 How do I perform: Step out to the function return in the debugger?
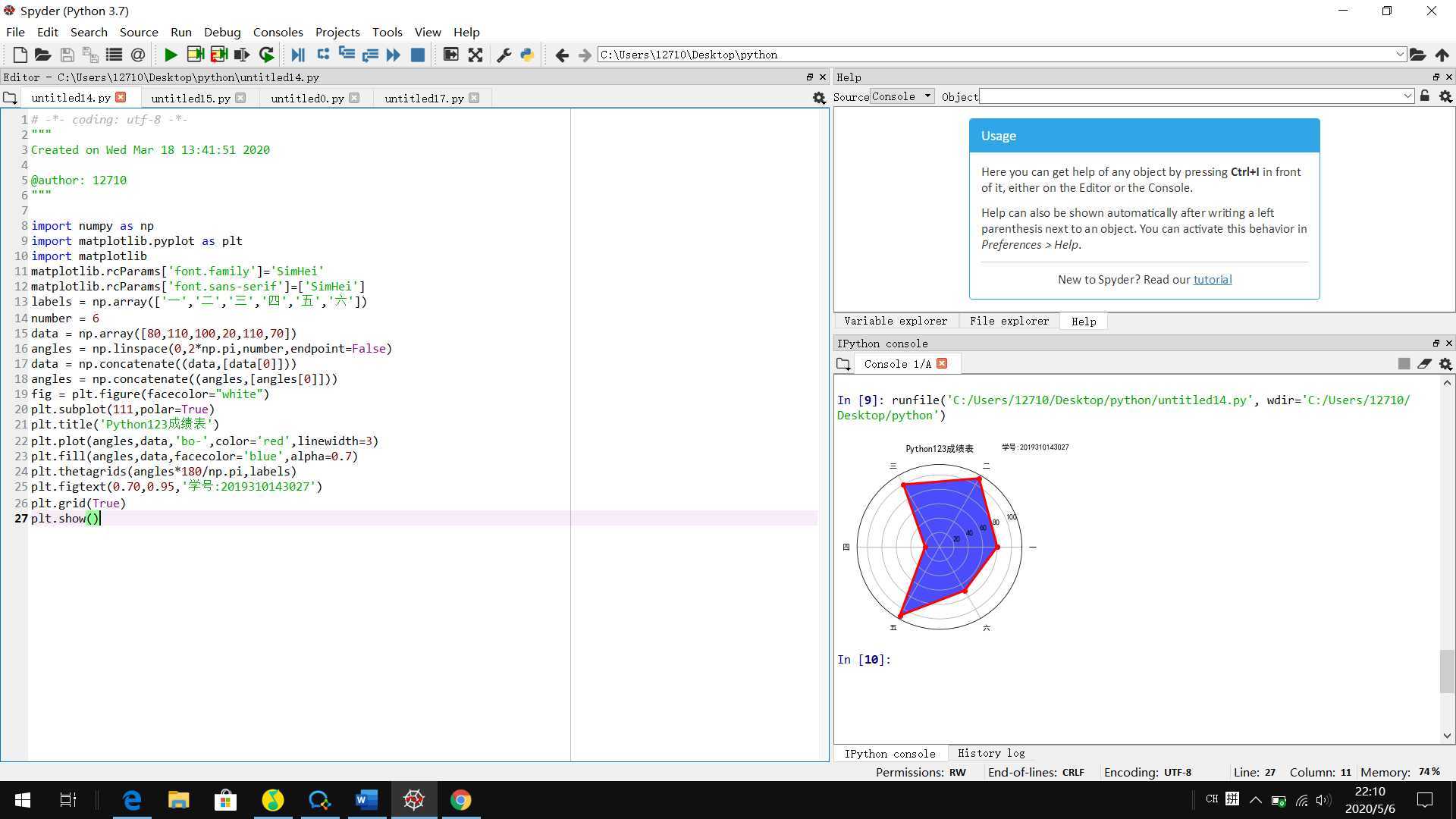click(x=370, y=55)
